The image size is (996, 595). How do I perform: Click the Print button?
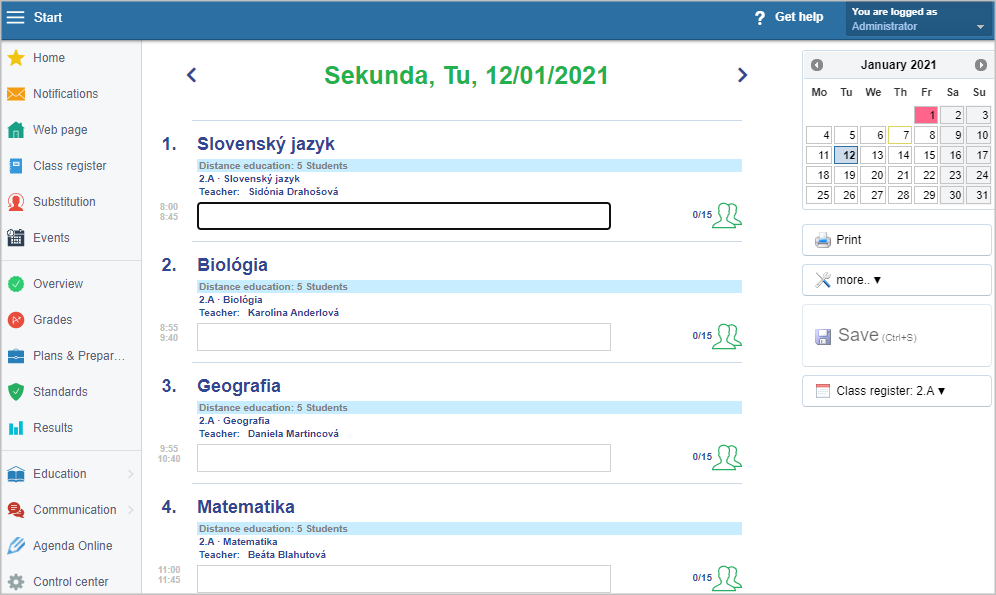coord(896,240)
